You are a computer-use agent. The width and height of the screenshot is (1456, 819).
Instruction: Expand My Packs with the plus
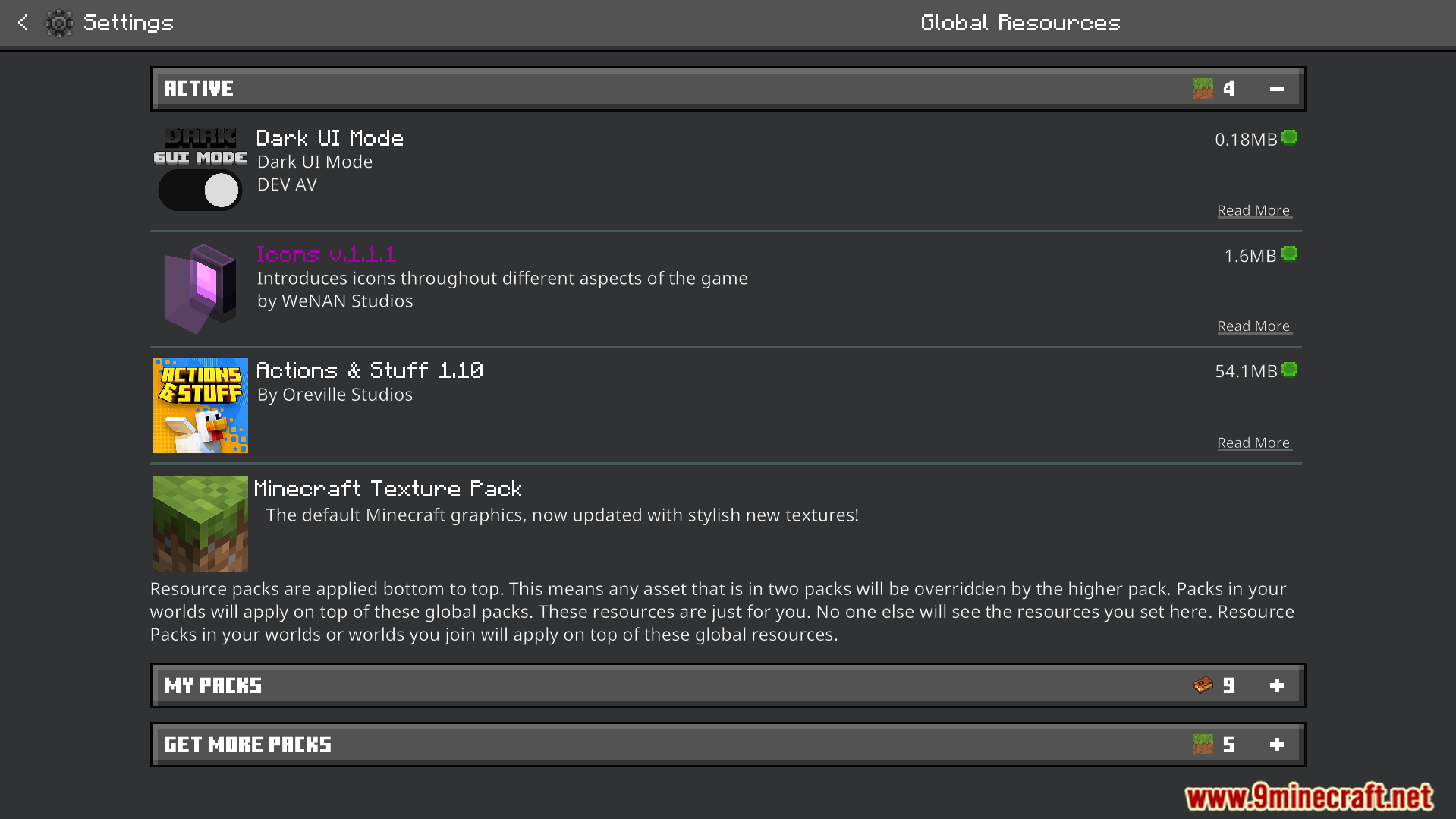(x=1277, y=685)
